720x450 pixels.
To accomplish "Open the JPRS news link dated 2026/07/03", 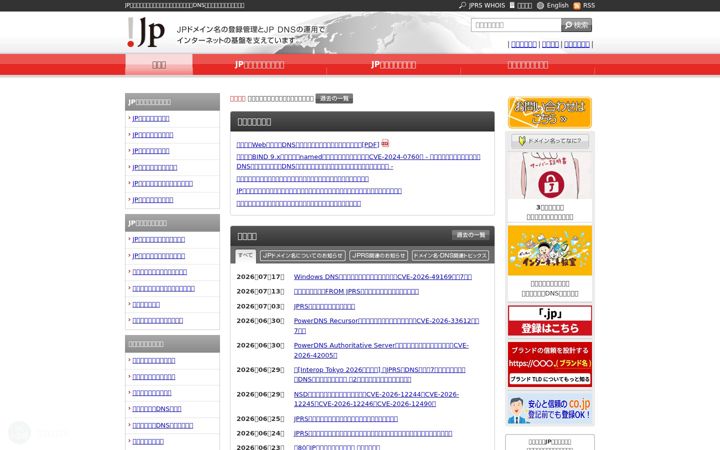I will pos(324,306).
